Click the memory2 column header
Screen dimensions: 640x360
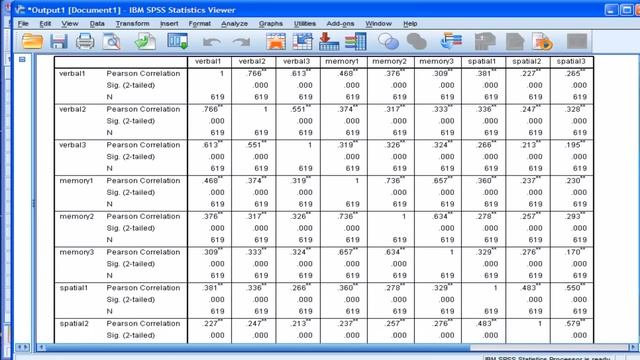tap(389, 61)
